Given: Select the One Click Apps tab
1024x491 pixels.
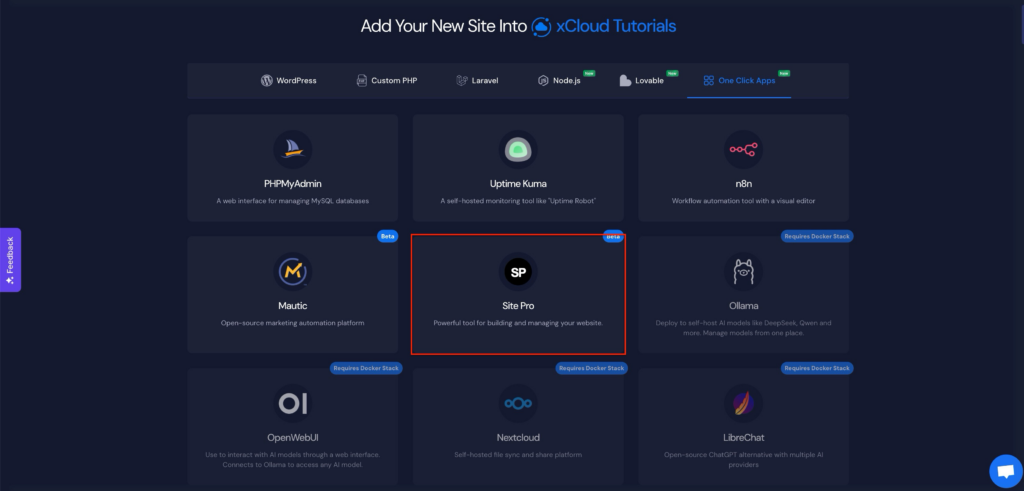Looking at the screenshot, I should [x=739, y=80].
